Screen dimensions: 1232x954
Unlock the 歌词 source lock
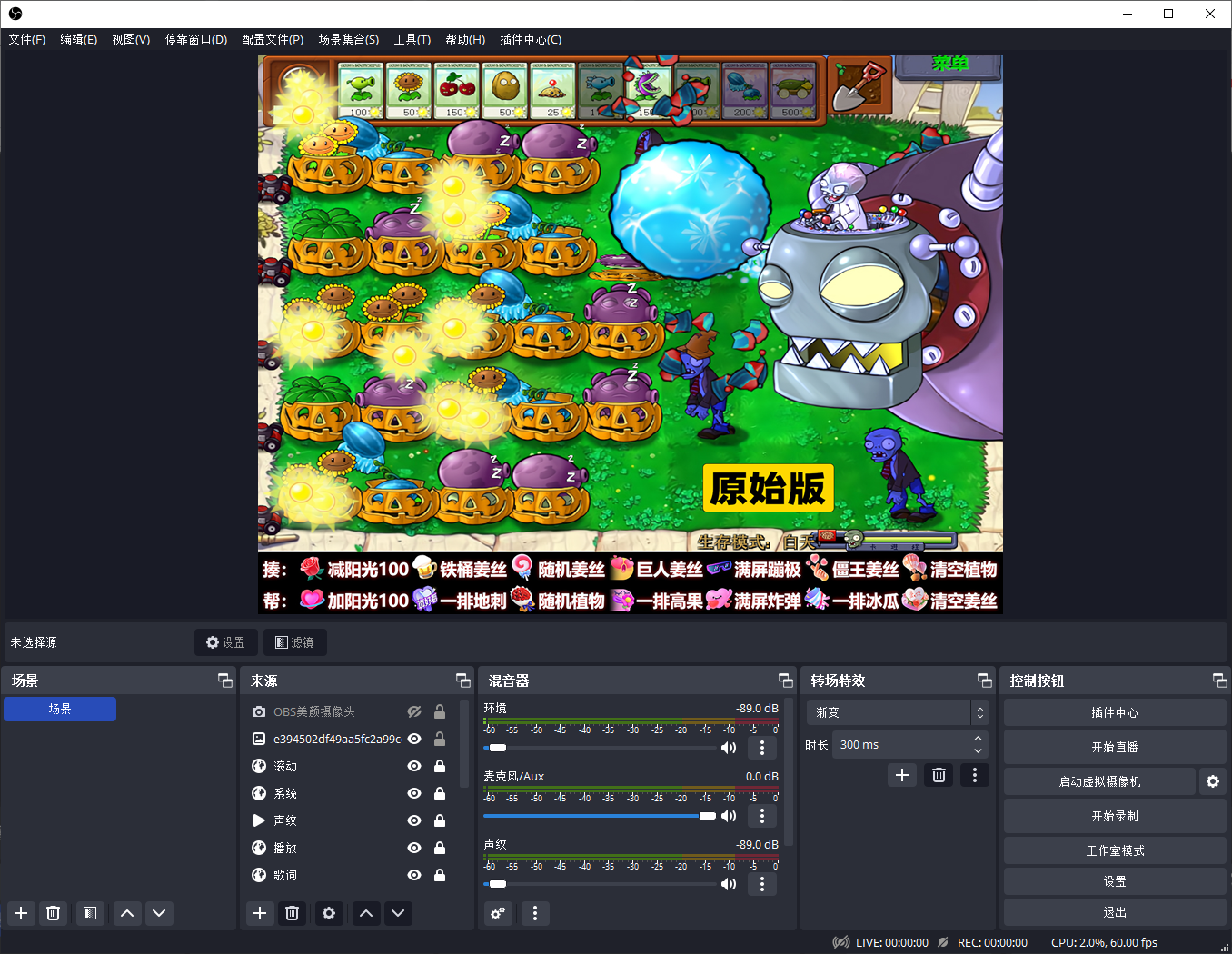440,875
